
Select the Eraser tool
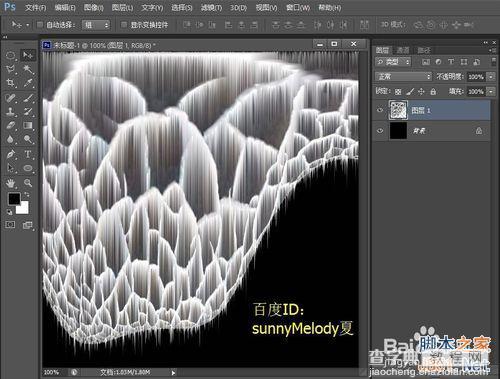click(10, 125)
